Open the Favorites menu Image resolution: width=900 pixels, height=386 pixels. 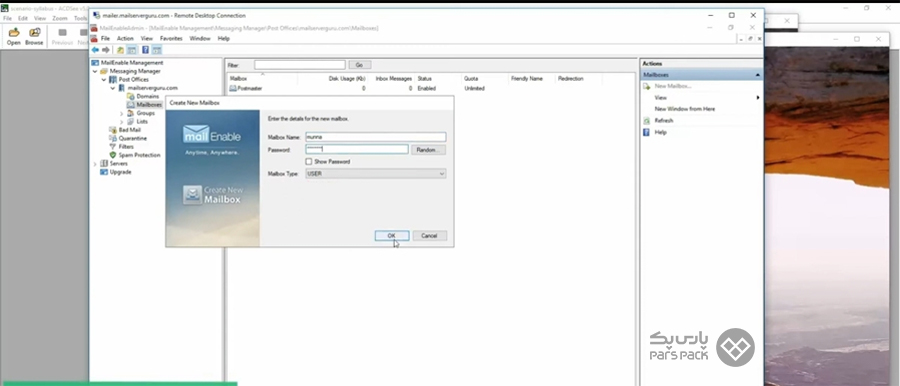click(x=171, y=38)
